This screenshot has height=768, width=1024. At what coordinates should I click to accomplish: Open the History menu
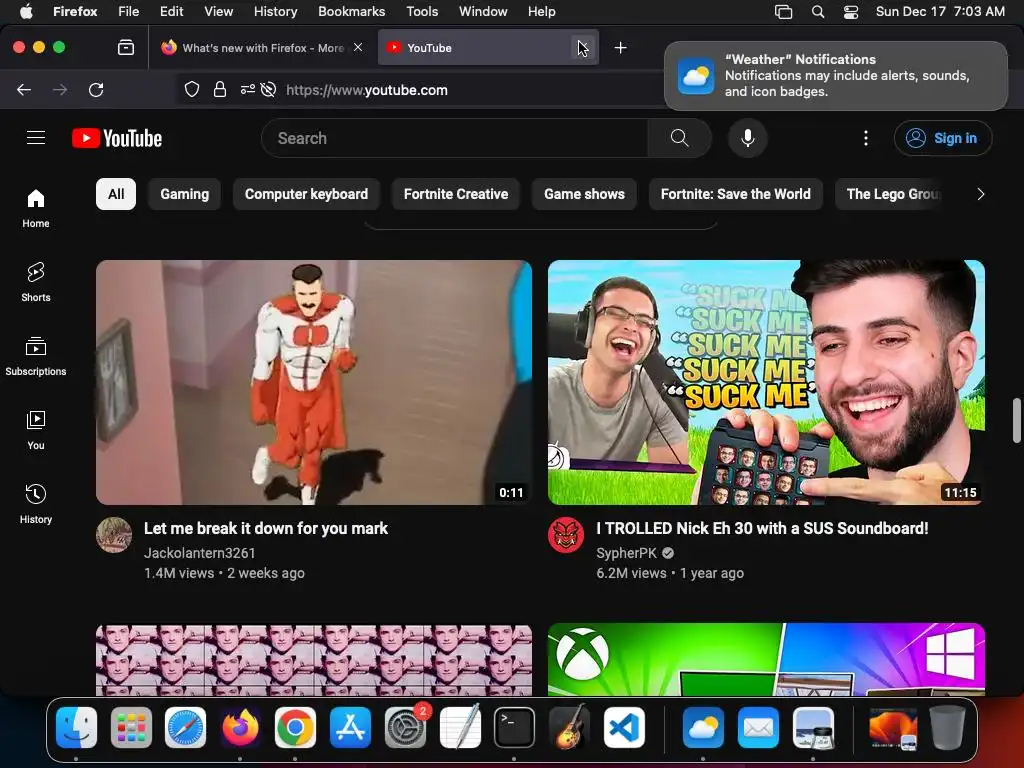[x=275, y=12]
